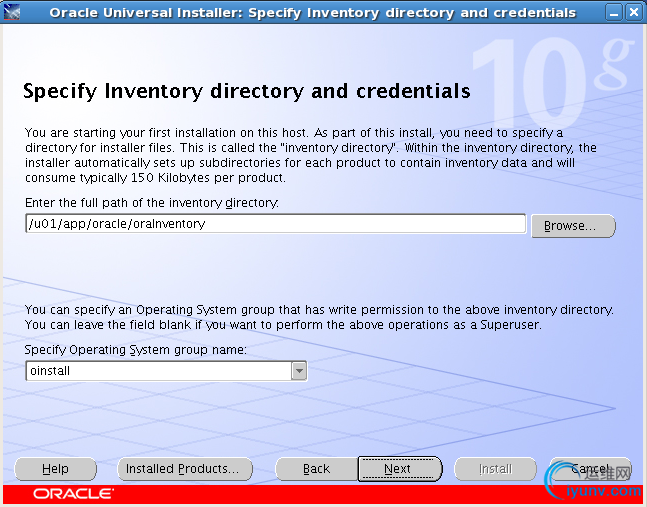Click the ORACLE logo in the red footer

pyautogui.click(x=73, y=494)
